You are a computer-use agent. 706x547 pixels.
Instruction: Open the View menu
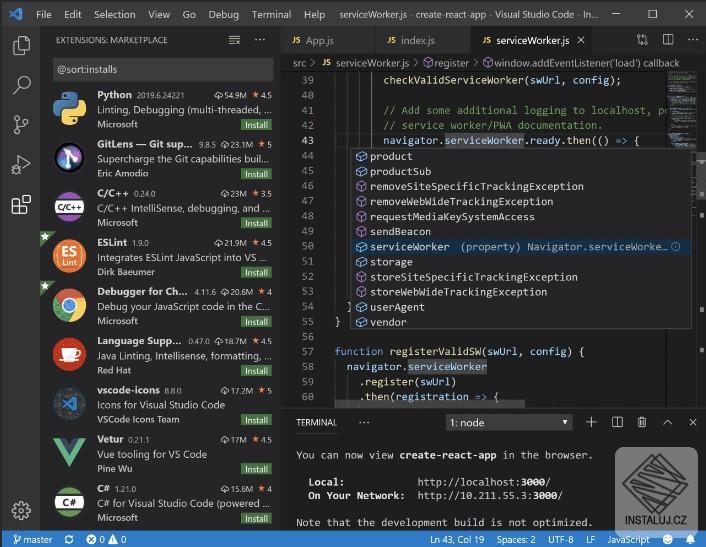click(x=159, y=14)
